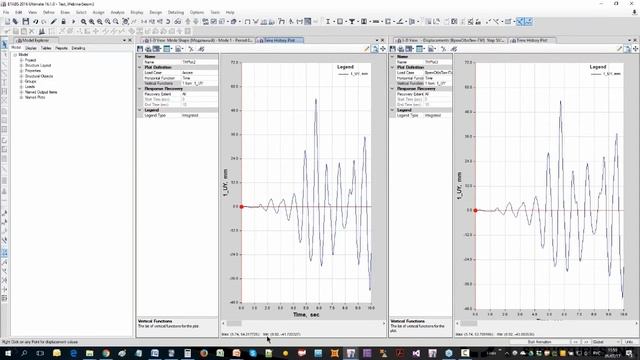
Task: Select the right Time History Plot tab
Action: pos(531,40)
